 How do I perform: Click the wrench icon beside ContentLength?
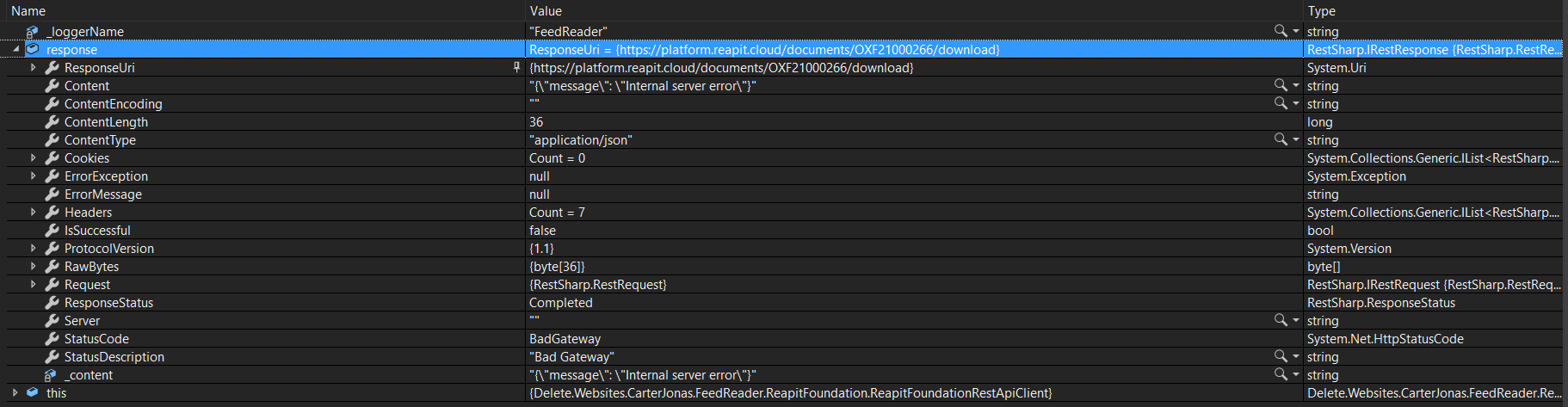pyautogui.click(x=52, y=121)
